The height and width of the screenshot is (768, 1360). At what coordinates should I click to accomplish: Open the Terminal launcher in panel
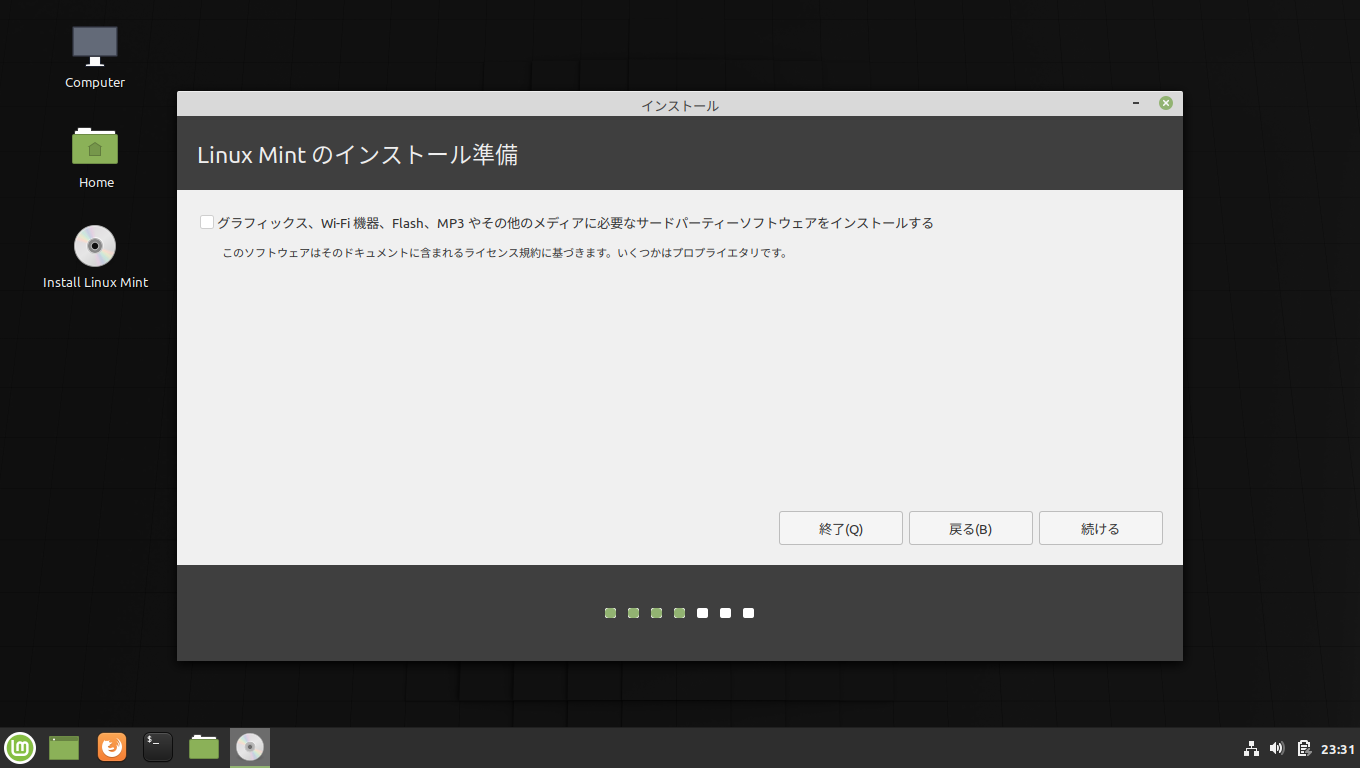click(158, 747)
